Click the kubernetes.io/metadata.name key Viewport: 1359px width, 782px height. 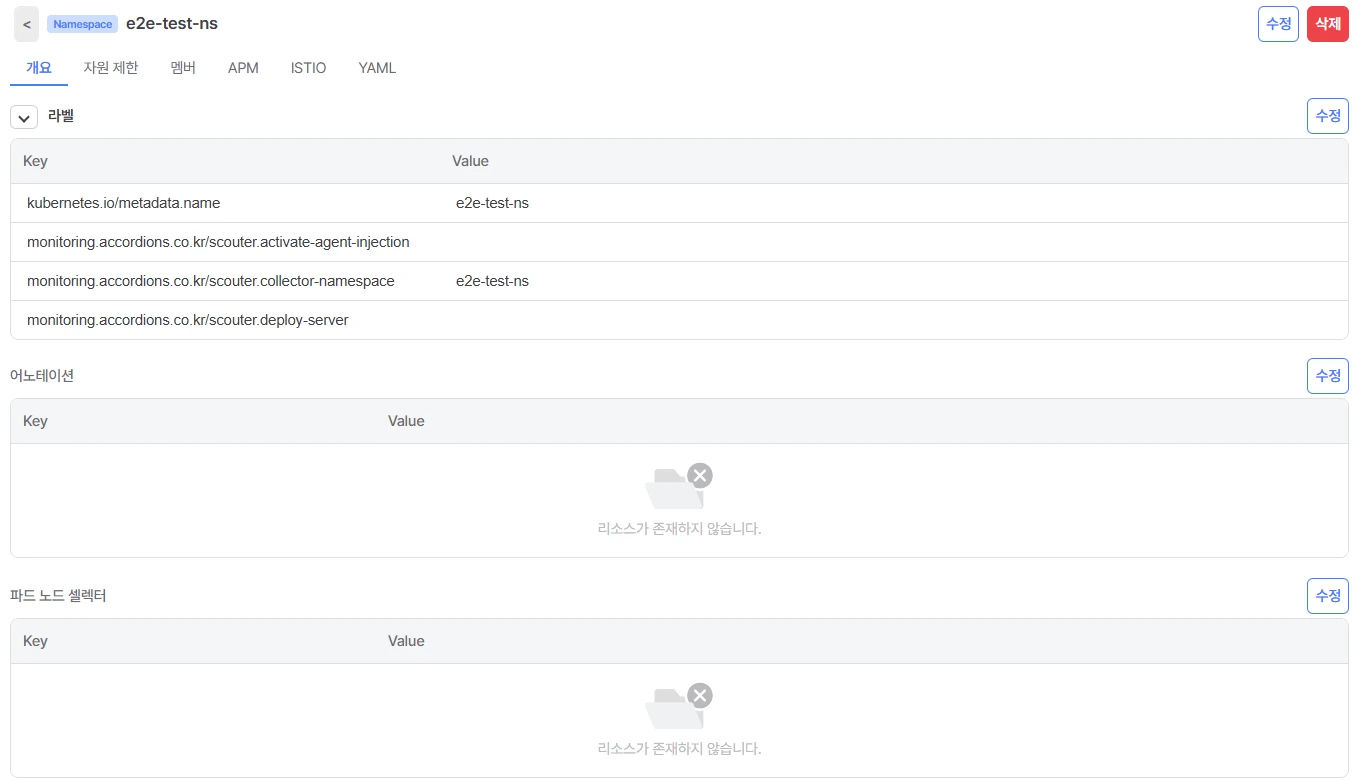[x=123, y=203]
